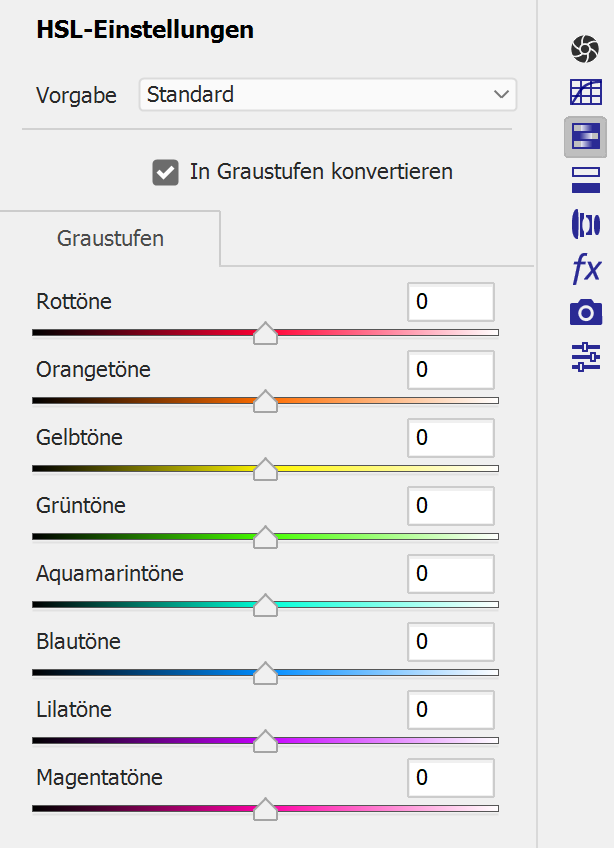Click the Grüntöne value field
Screen dimensions: 614x848
coord(450,506)
